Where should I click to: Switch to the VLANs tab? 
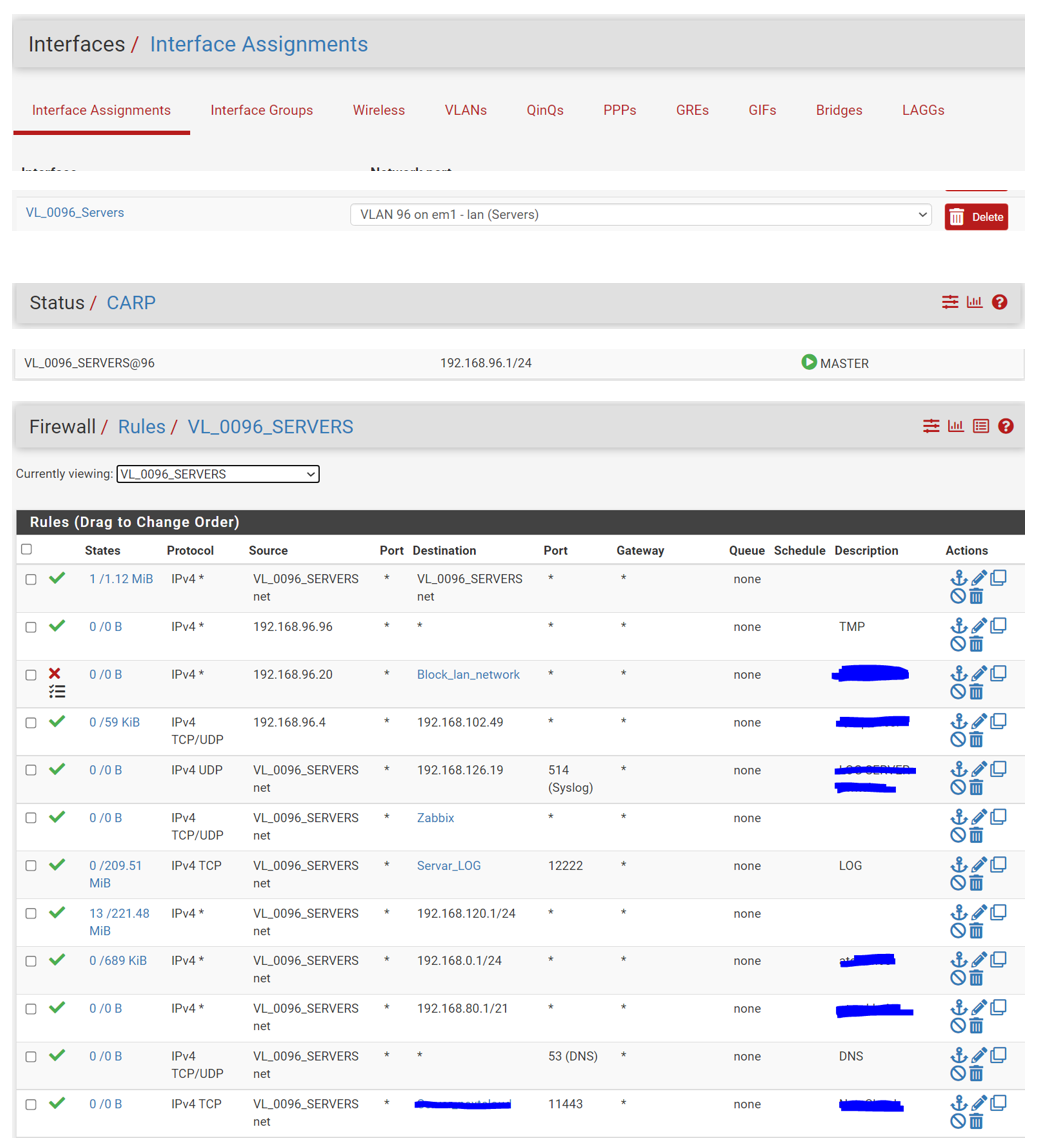pos(466,110)
